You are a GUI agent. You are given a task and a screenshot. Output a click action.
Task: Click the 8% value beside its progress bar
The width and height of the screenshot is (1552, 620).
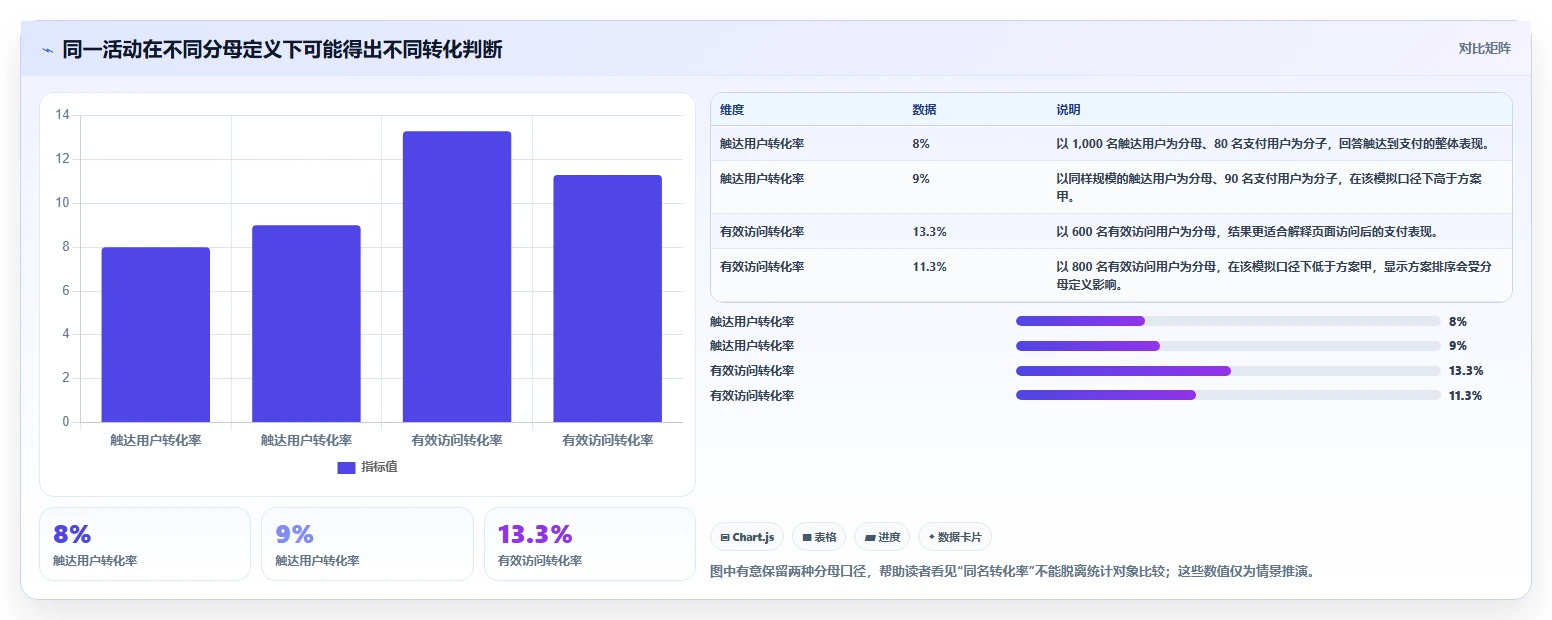1457,321
